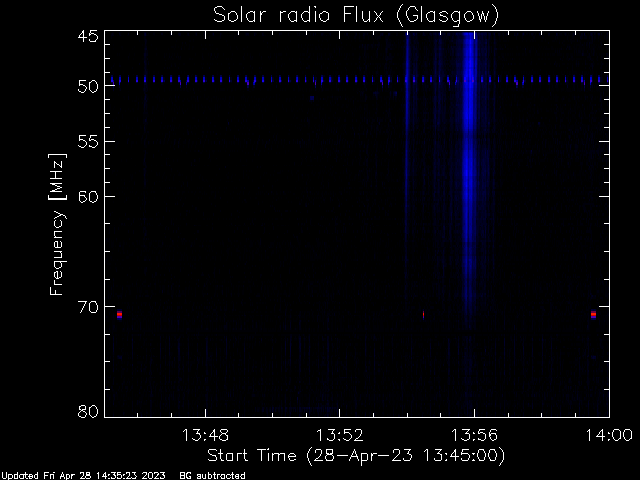This screenshot has height=480, width=640.
Task: Click the 'Start Time (28-Apr-23 13:45:00)' label
Action: (356, 456)
